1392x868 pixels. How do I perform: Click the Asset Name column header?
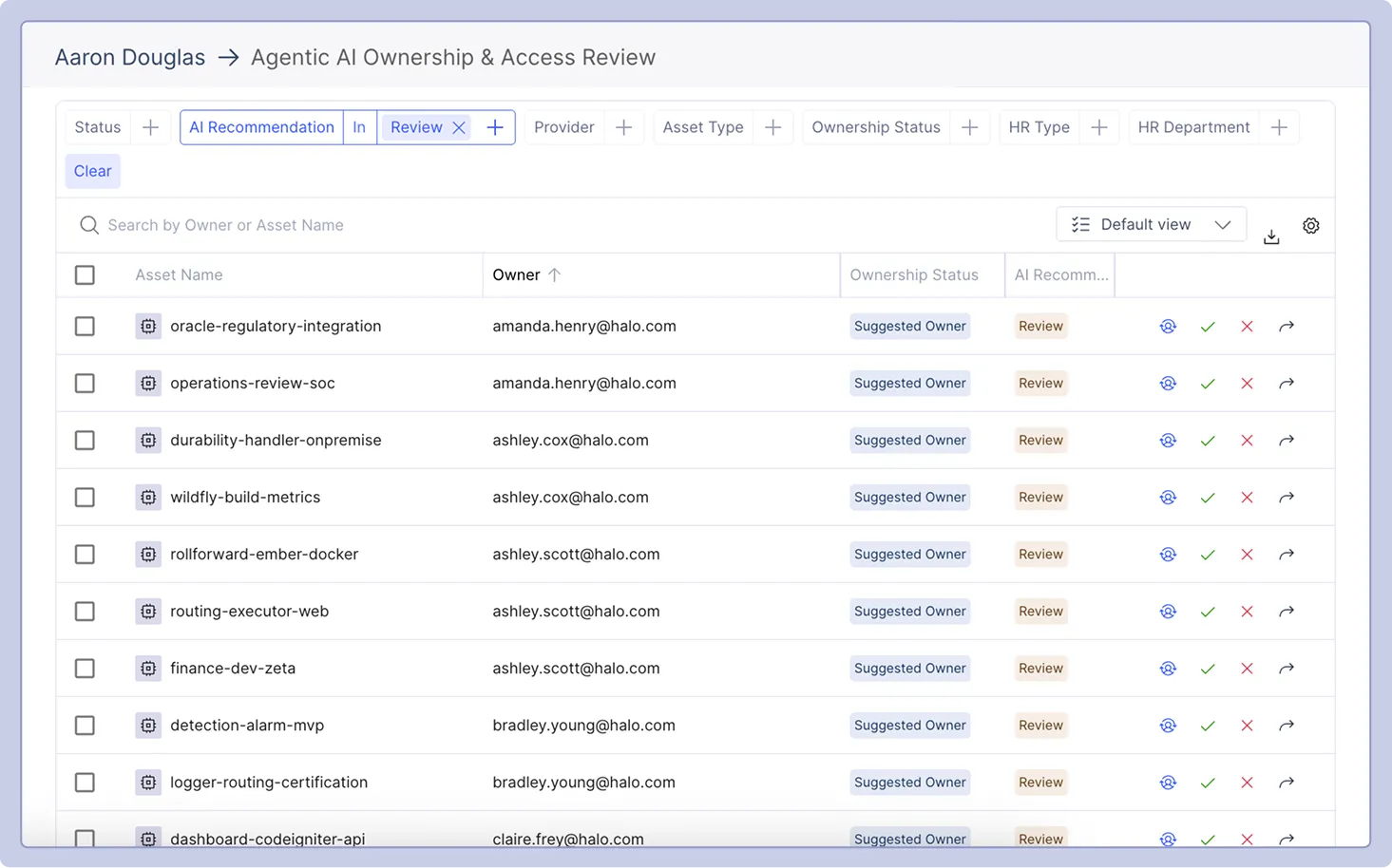click(x=179, y=275)
